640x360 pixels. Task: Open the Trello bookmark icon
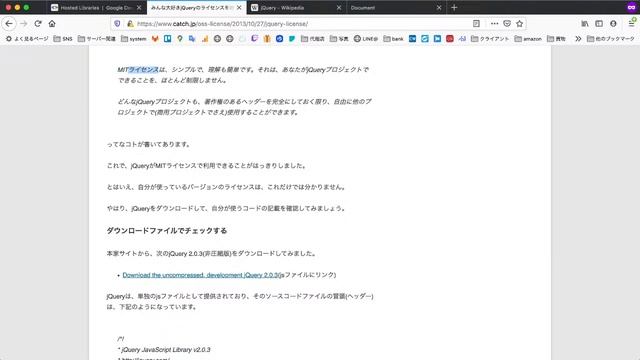coord(167,39)
